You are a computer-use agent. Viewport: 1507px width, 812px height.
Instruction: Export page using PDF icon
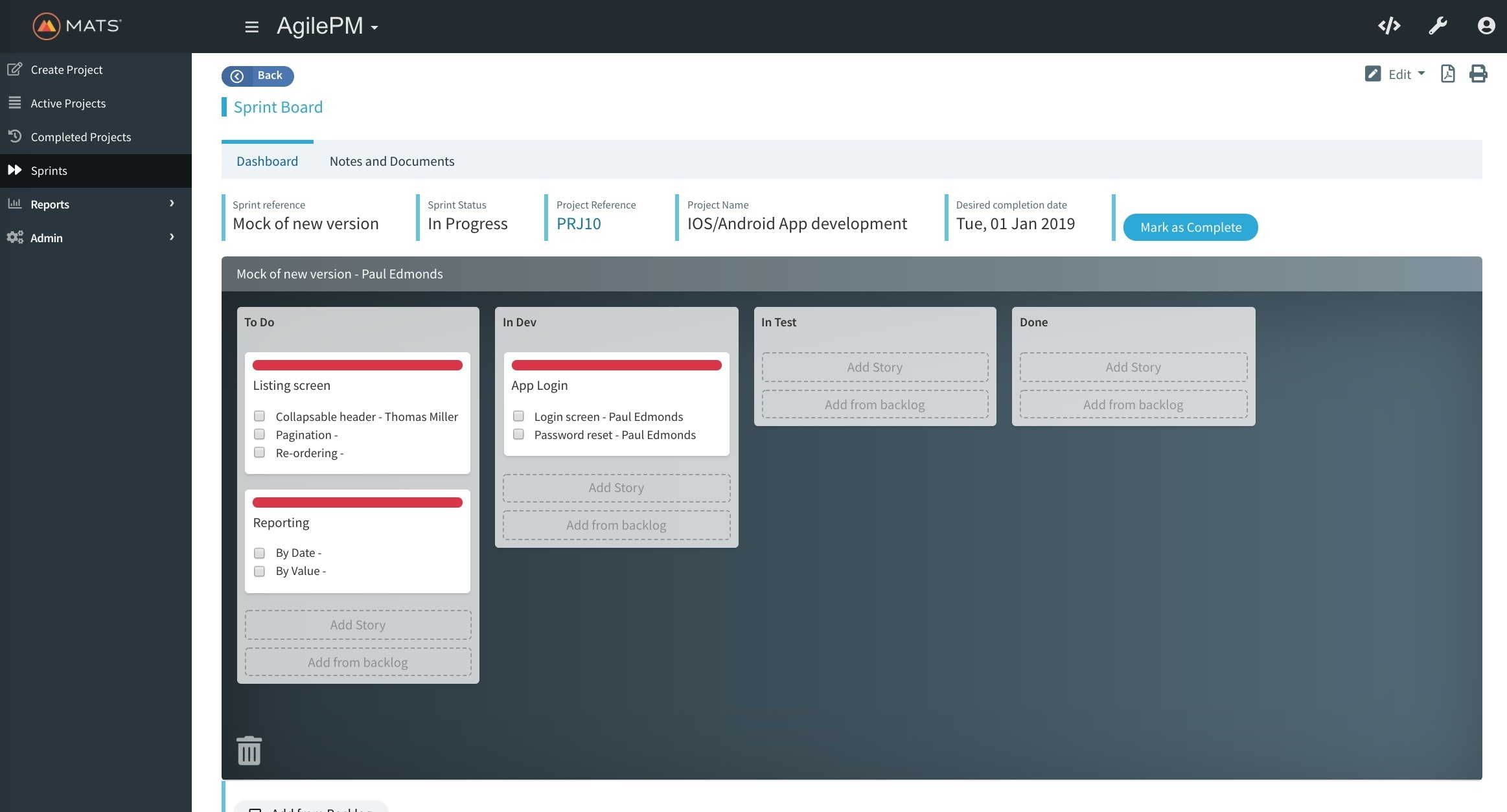(1447, 74)
